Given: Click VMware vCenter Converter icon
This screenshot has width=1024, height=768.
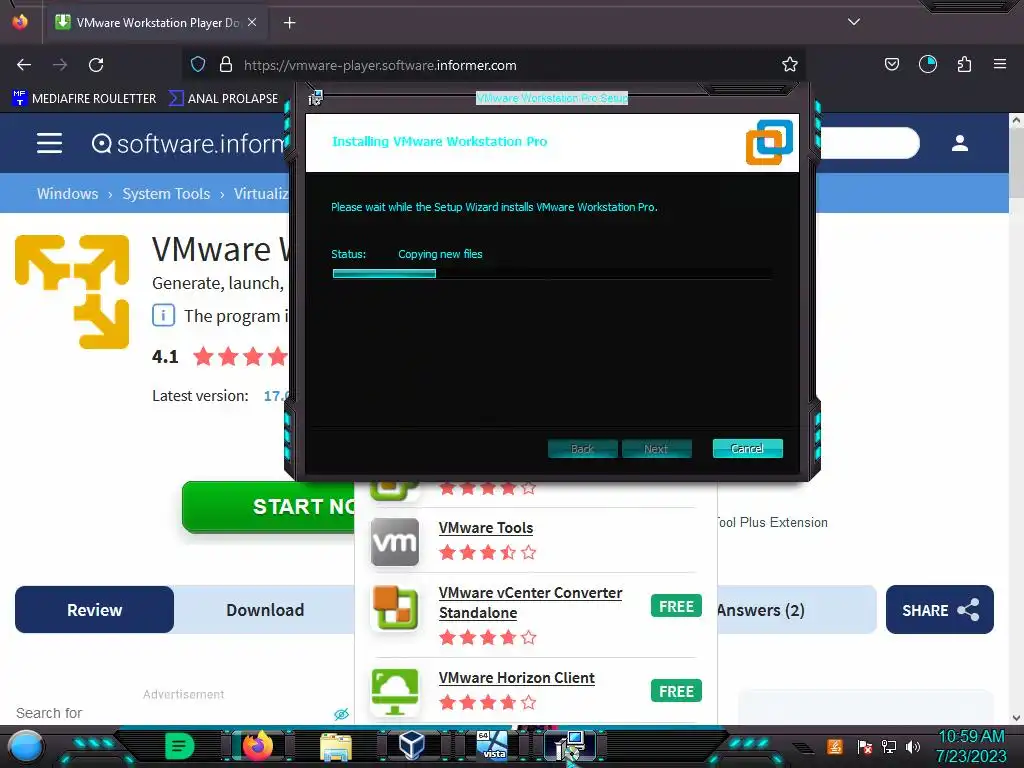Looking at the screenshot, I should tap(394, 608).
